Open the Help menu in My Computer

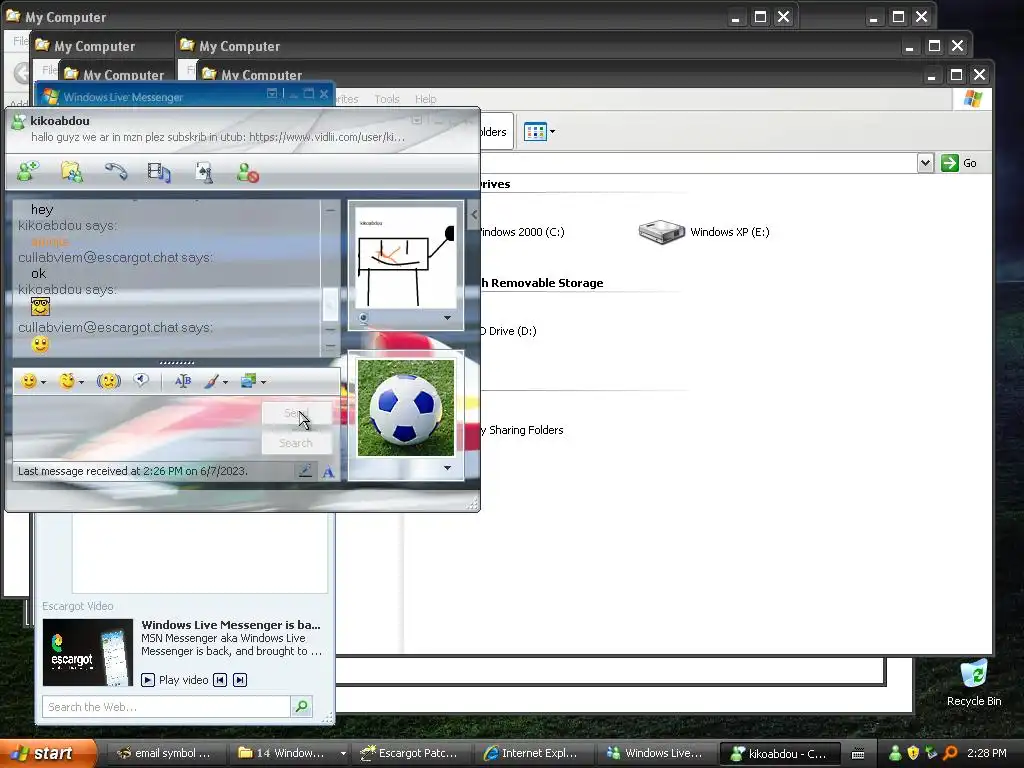click(425, 99)
